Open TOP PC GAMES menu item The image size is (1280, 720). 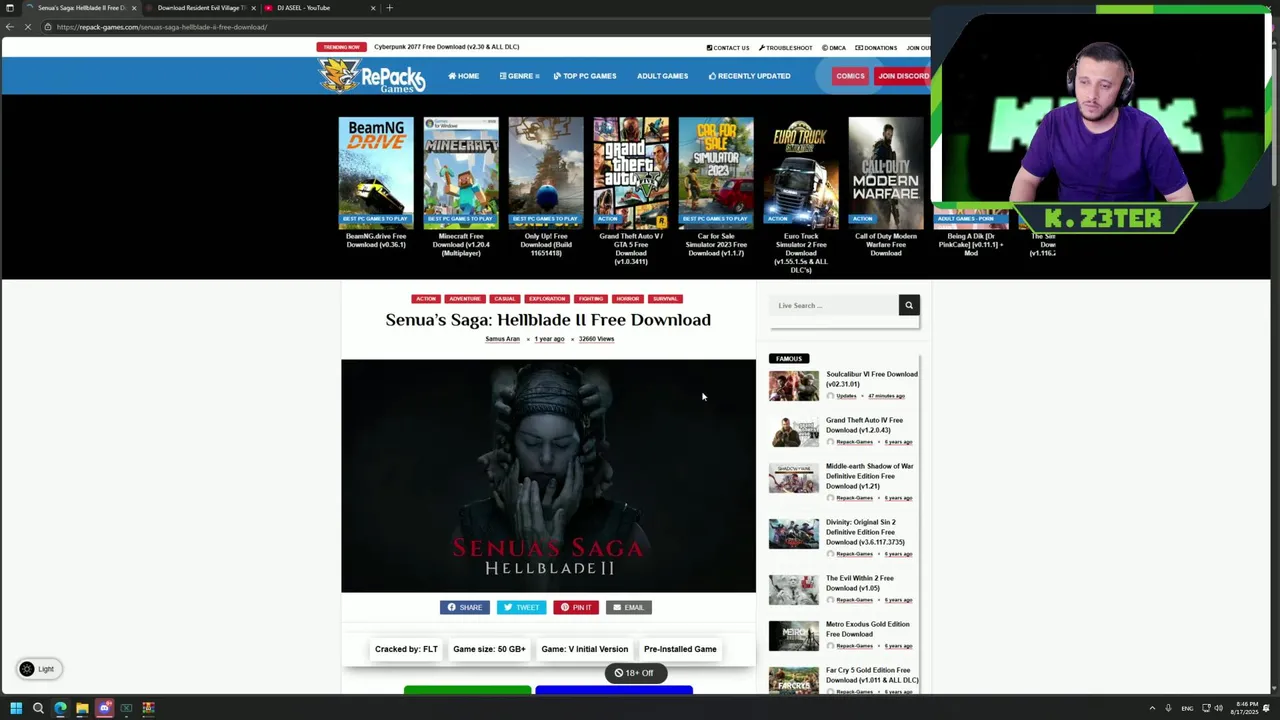point(585,76)
